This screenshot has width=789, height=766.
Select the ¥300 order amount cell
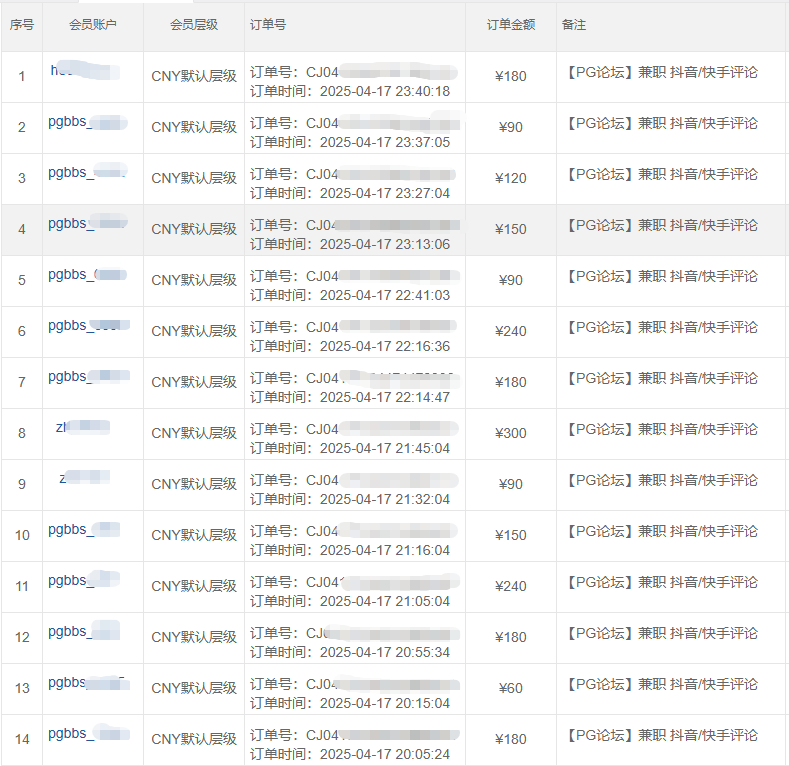[x=510, y=433]
